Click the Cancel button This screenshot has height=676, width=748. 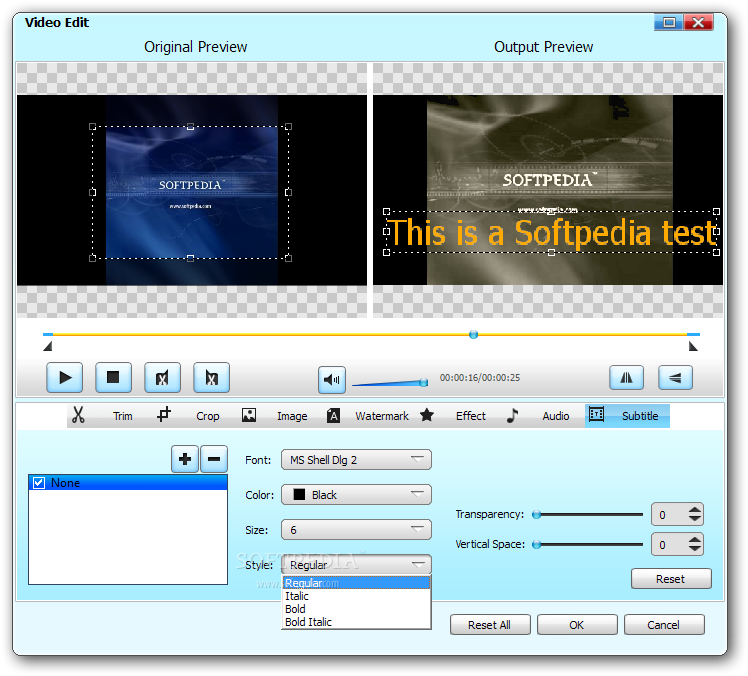pyautogui.click(x=664, y=624)
